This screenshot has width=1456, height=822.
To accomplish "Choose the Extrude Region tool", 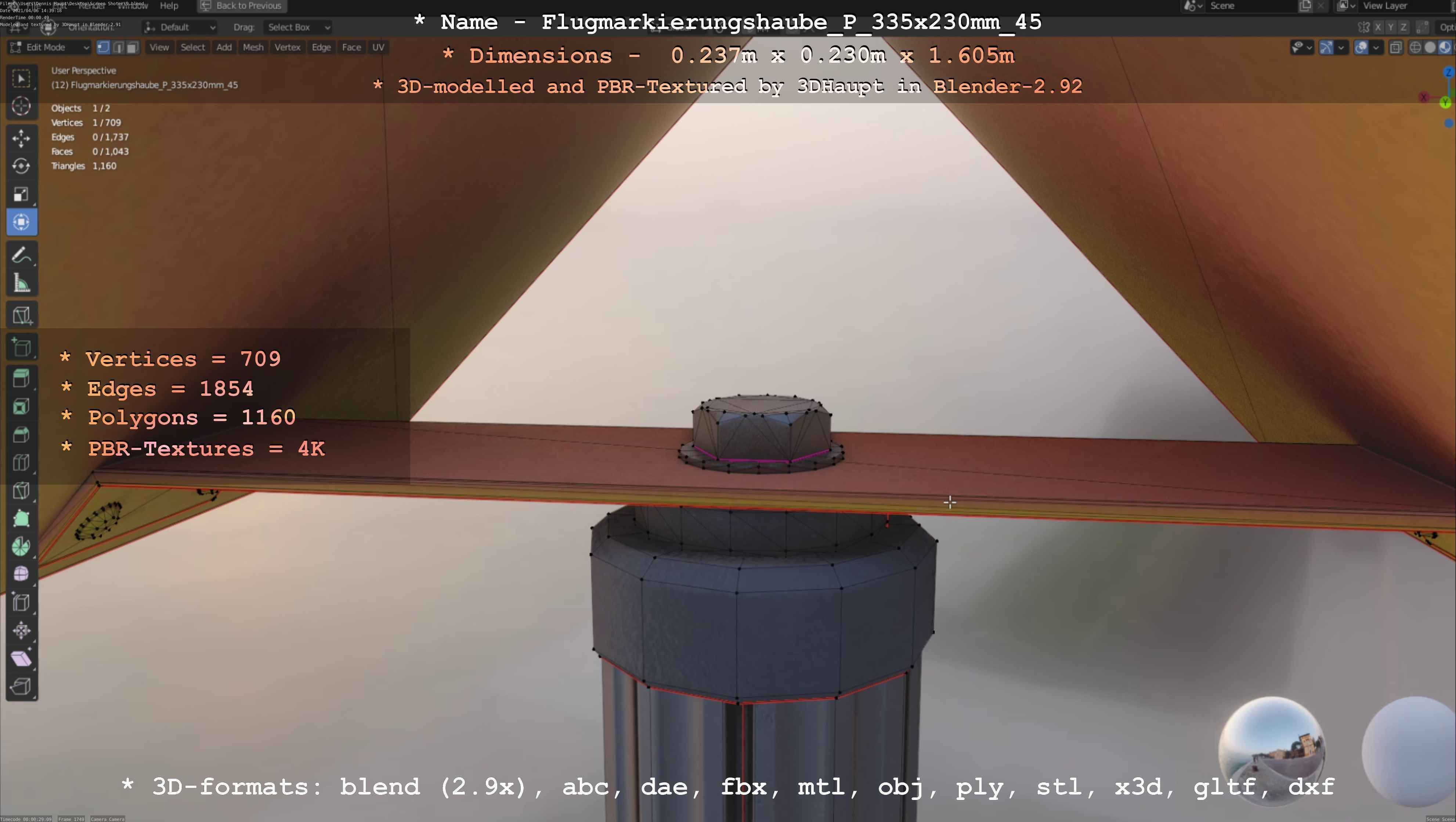I will point(21,378).
